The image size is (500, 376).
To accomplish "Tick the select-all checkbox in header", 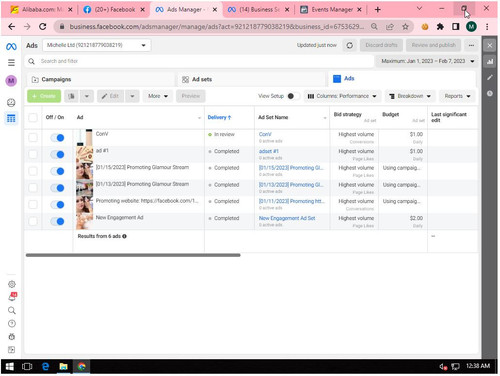I will tap(33, 117).
